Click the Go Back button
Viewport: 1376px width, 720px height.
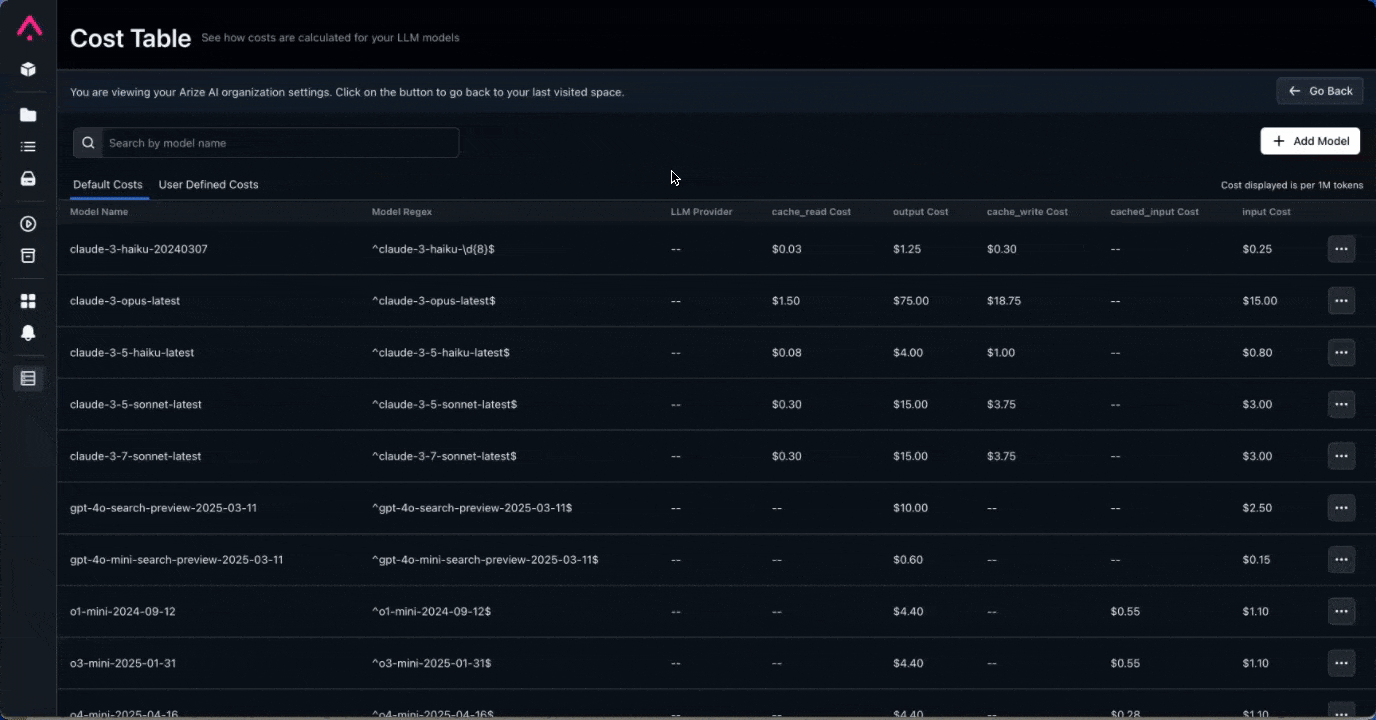point(1319,91)
